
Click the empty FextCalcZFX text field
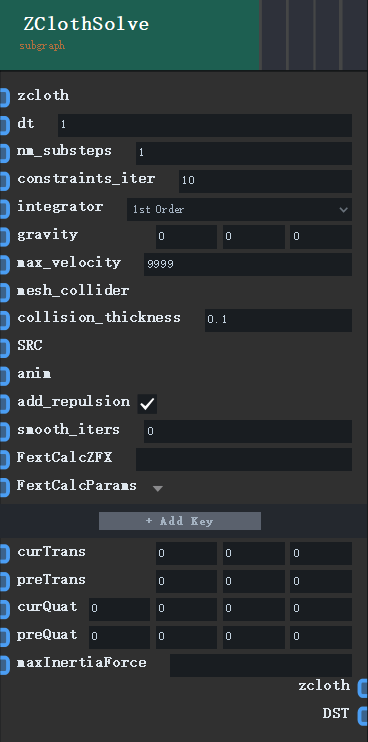244,459
